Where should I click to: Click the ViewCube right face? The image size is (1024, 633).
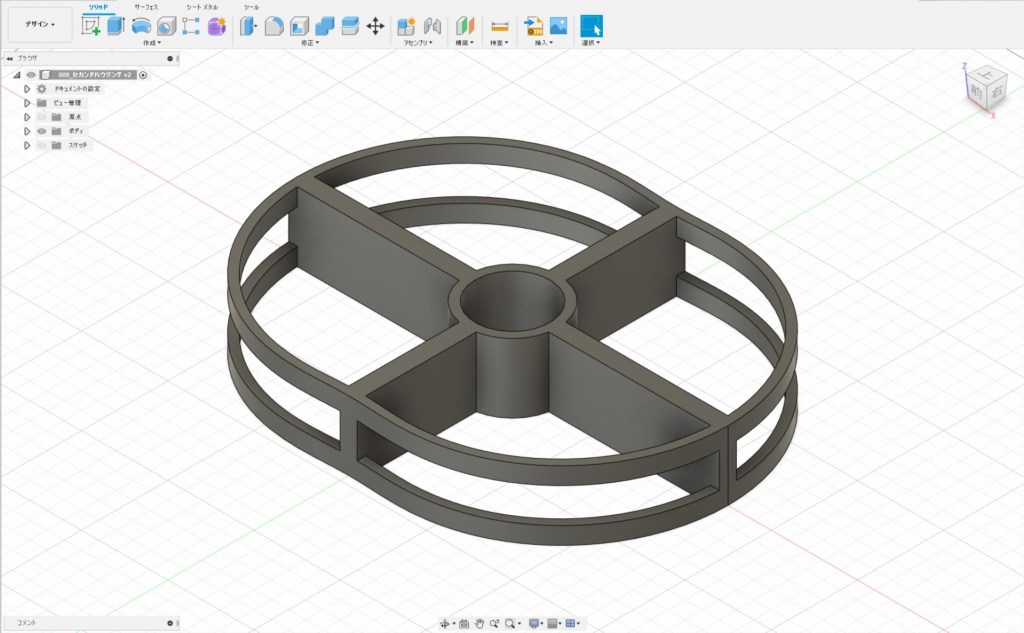pyautogui.click(x=997, y=93)
